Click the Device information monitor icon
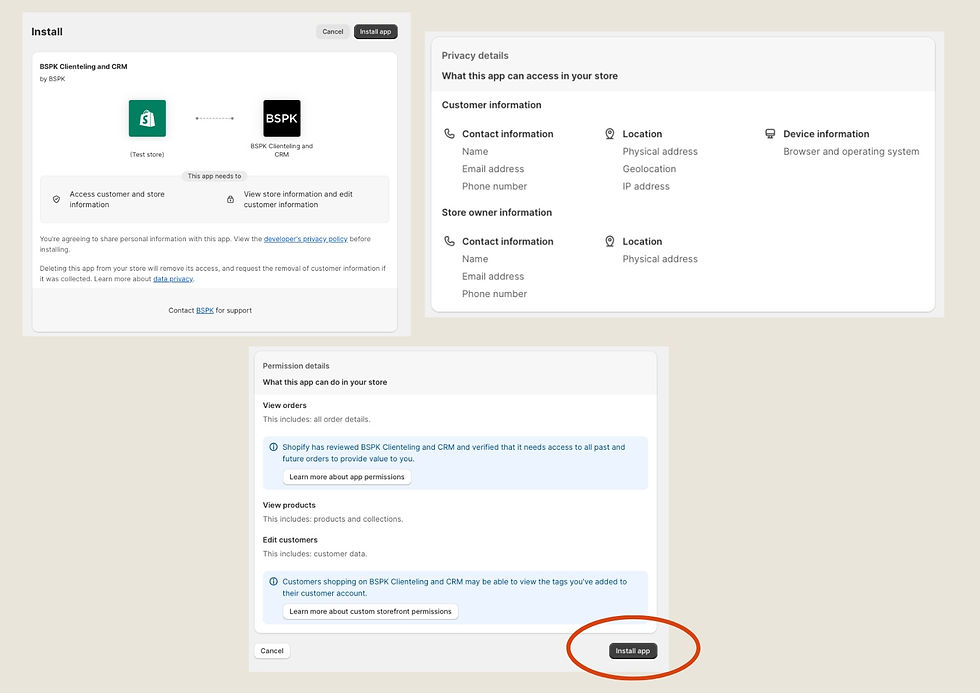 tap(770, 134)
